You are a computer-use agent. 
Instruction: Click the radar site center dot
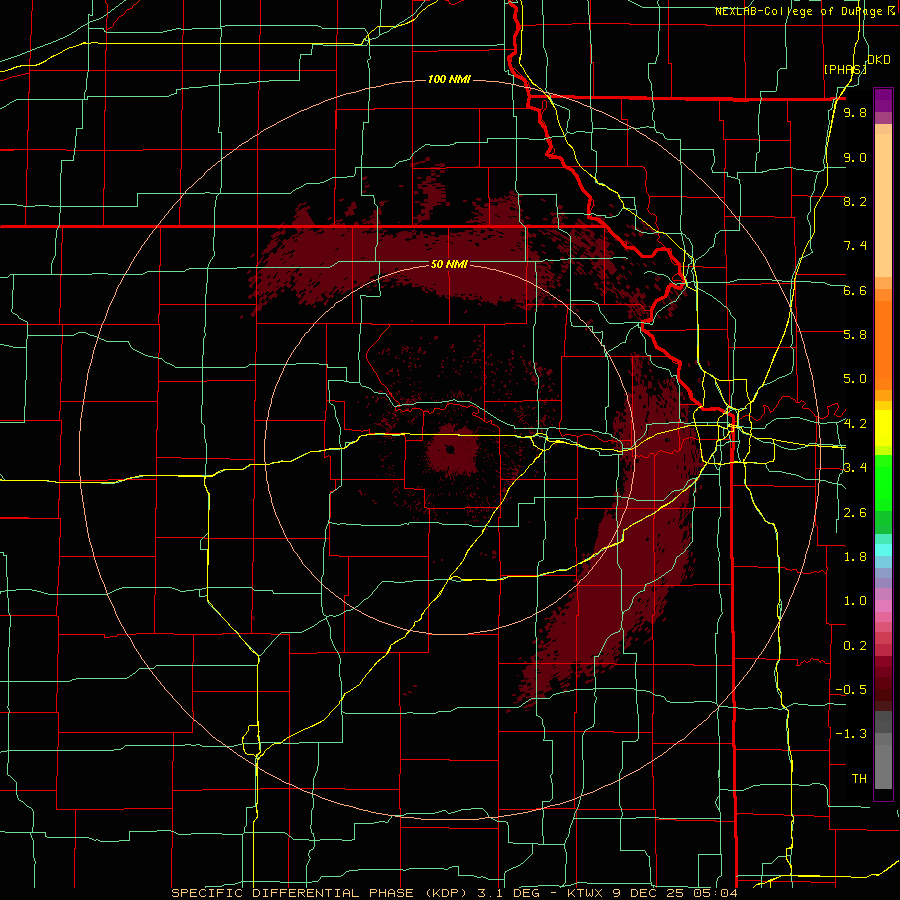(x=450, y=450)
